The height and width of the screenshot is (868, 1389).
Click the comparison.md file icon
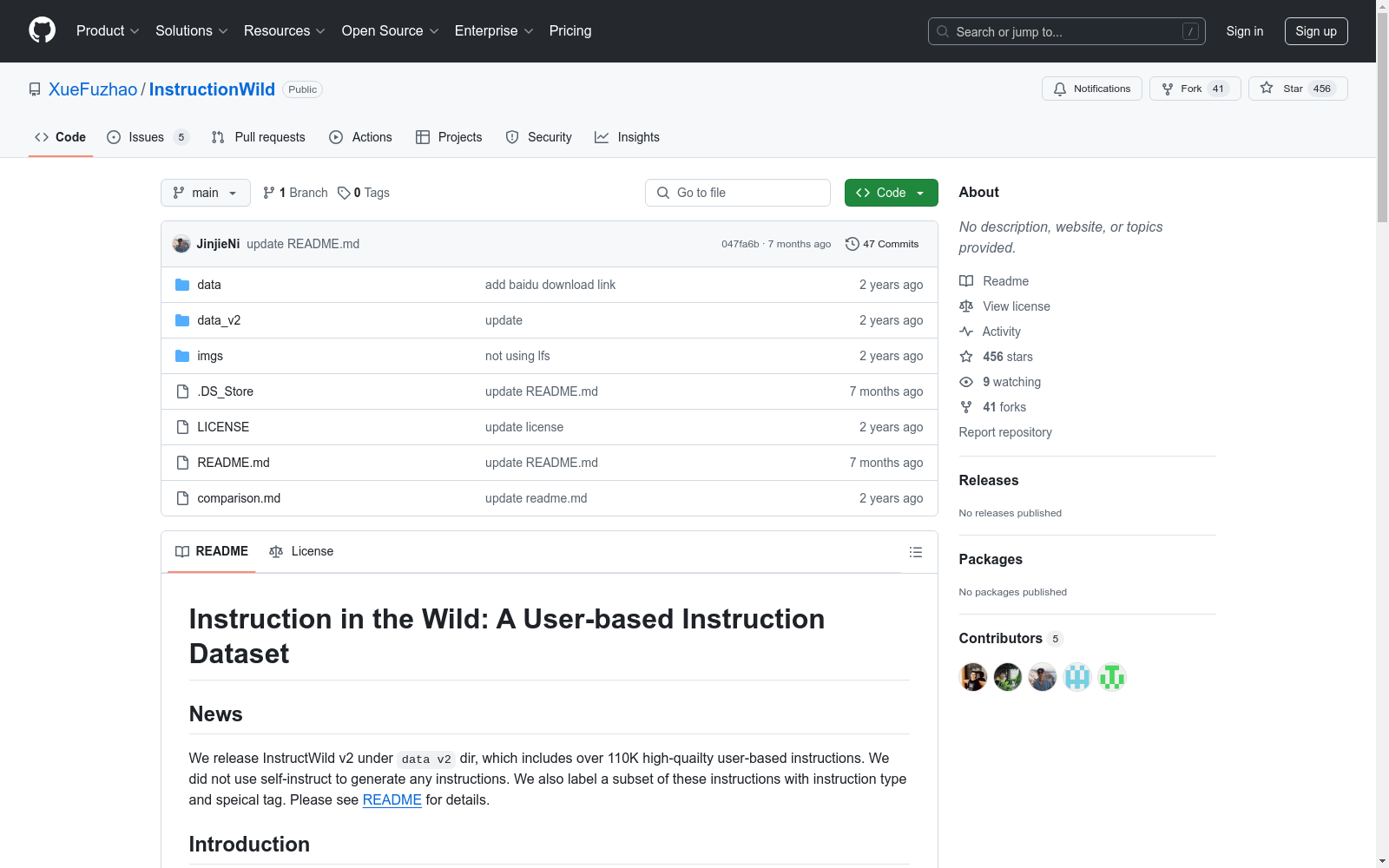[182, 498]
